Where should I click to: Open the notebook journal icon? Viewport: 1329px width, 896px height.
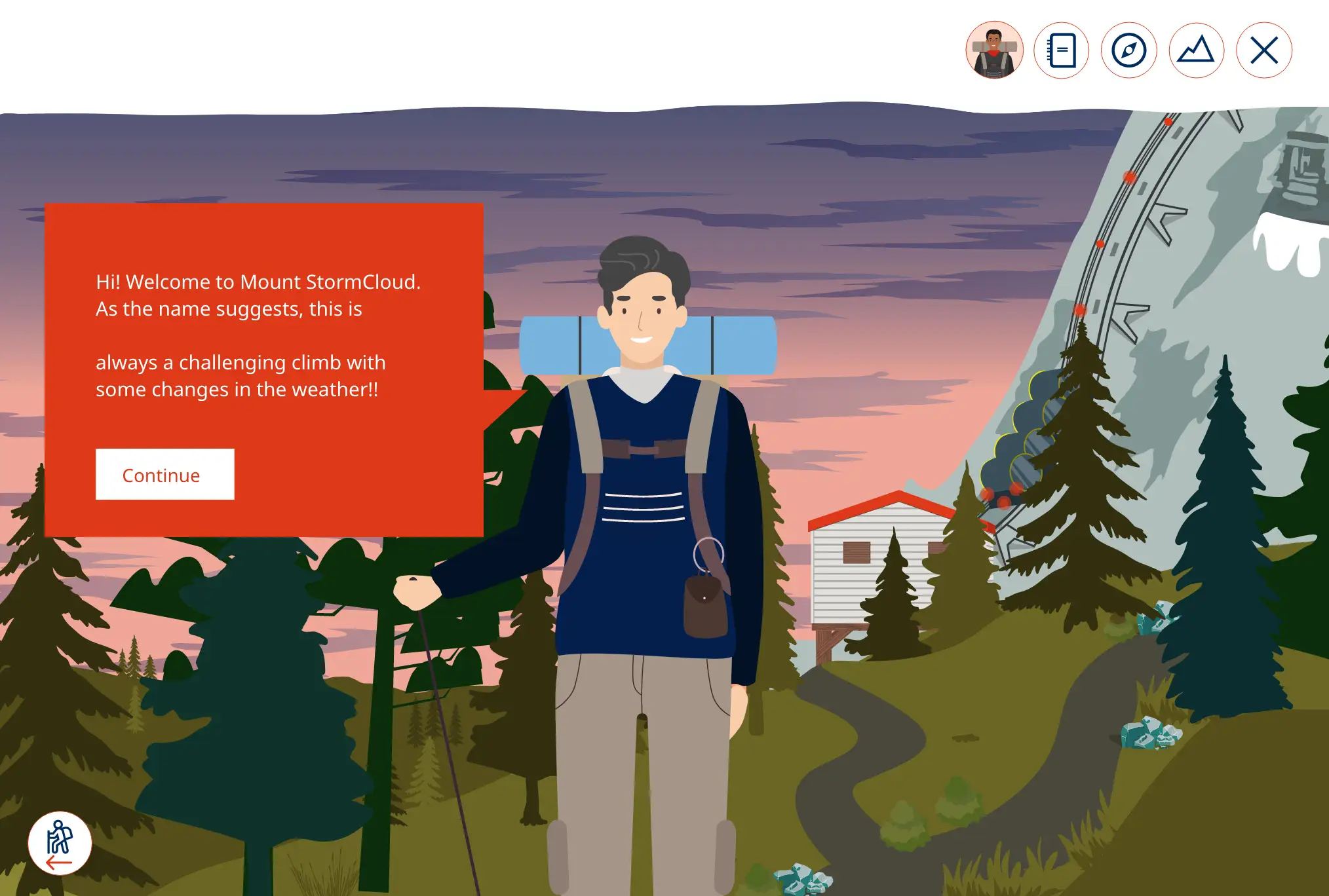[x=1062, y=50]
